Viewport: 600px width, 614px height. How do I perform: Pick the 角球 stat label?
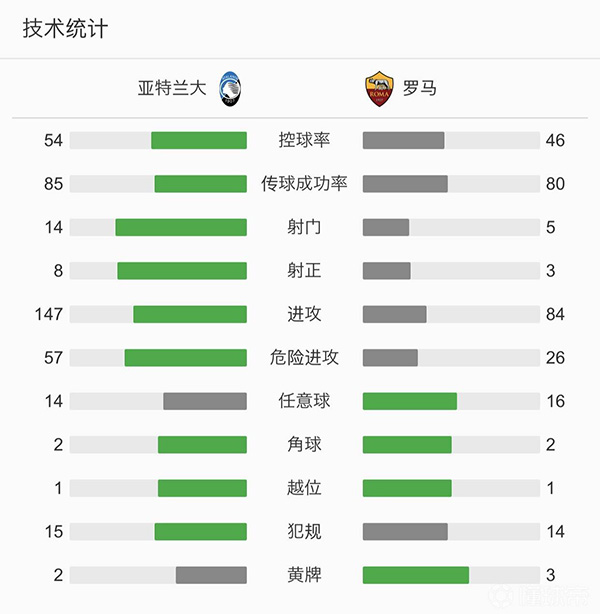[304, 444]
